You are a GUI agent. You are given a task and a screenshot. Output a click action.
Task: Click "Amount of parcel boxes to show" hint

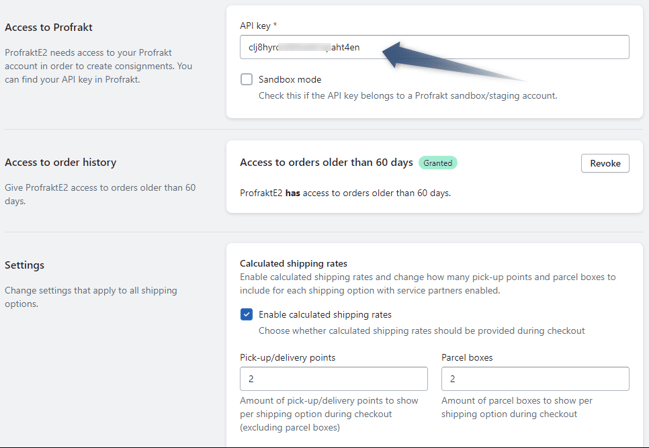pyautogui.click(x=517, y=407)
